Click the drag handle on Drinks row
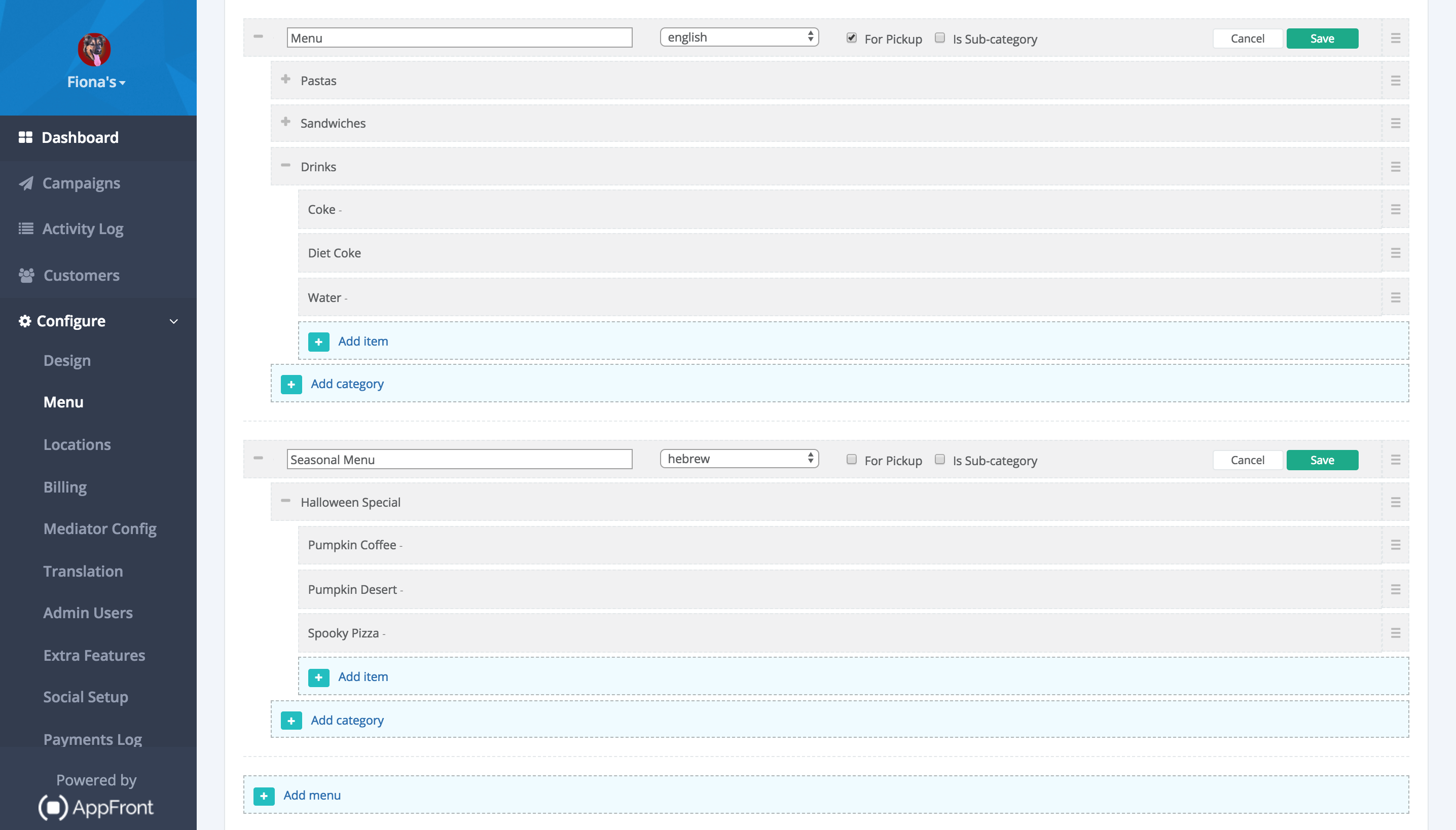 [1395, 166]
